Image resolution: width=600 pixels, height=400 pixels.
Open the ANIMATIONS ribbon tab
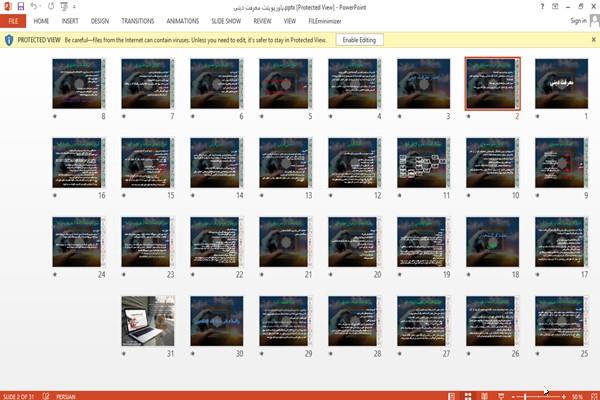(183, 21)
